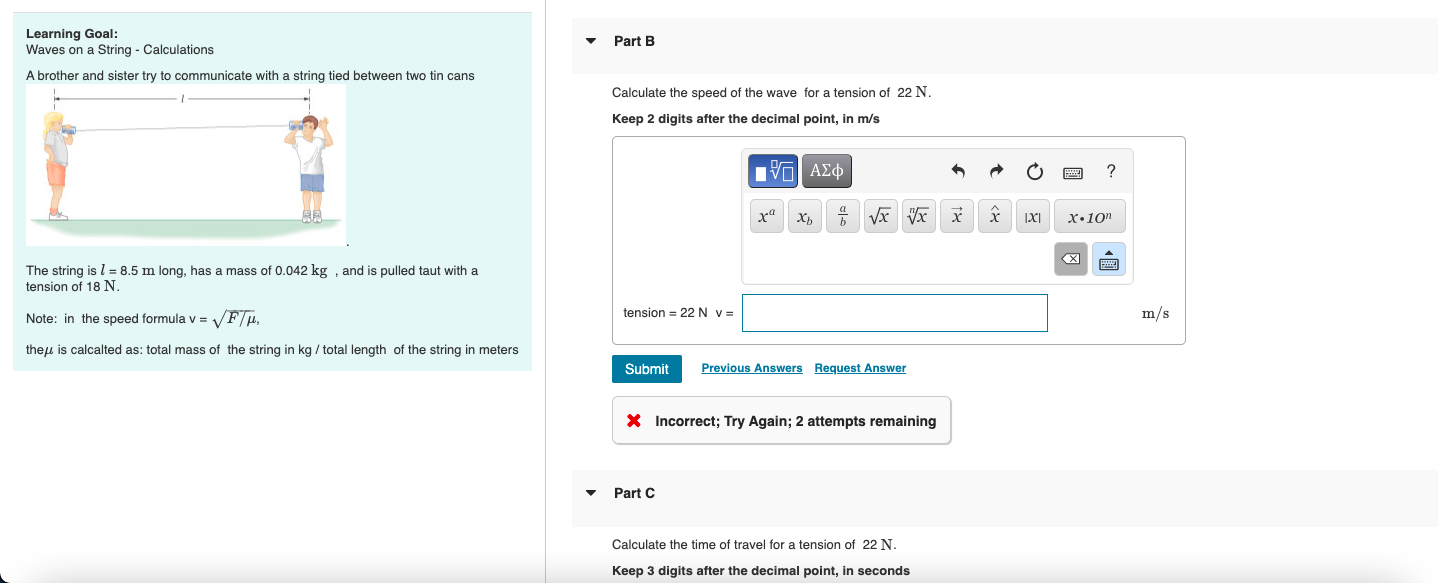Collapse the Part C section
The width and height of the screenshot is (1438, 583).
[589, 493]
